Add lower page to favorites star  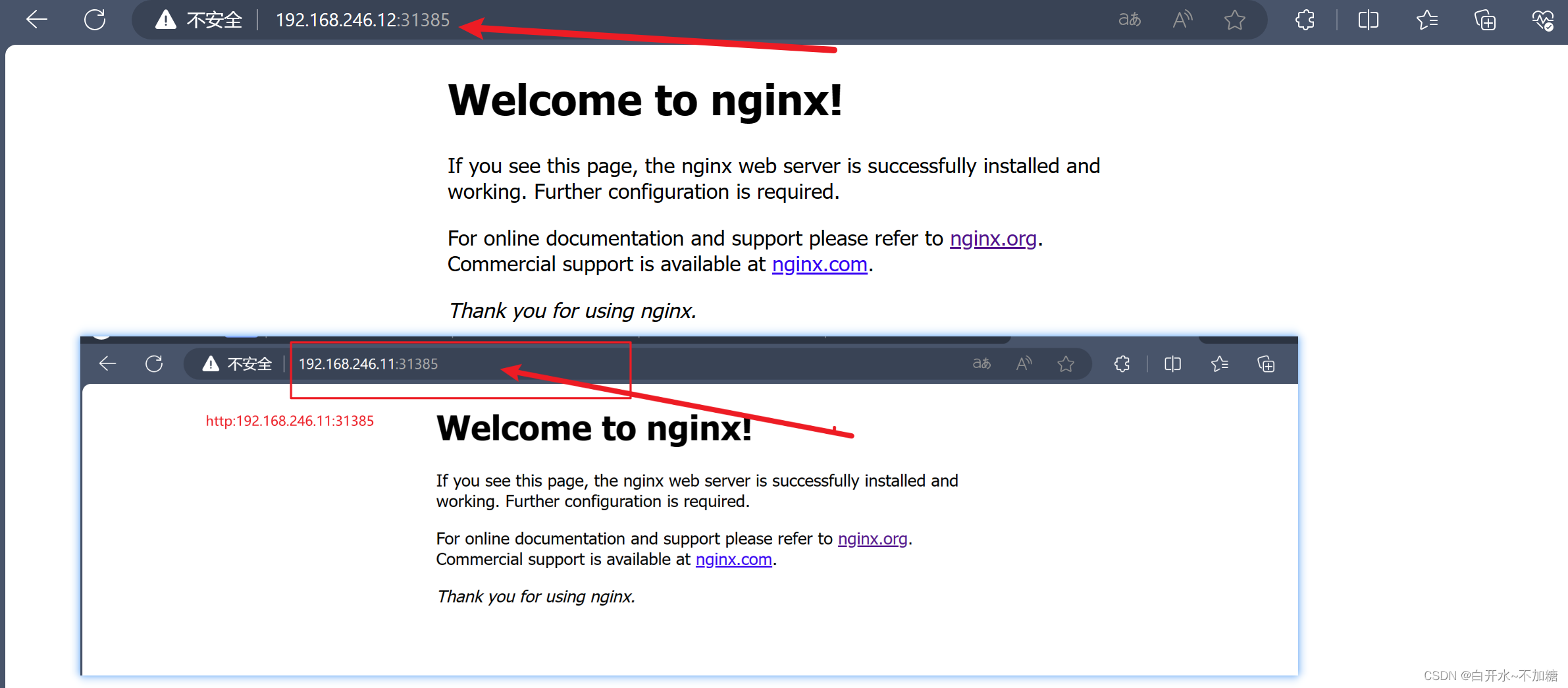1066,363
